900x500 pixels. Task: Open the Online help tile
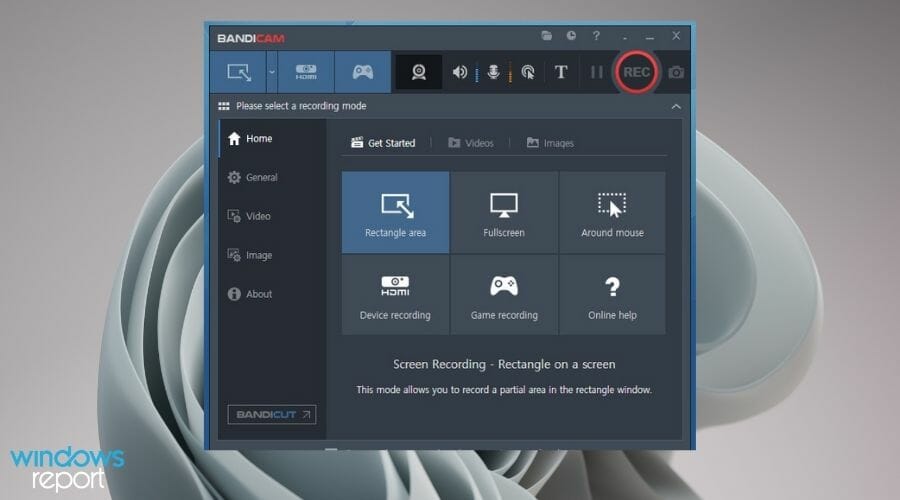[x=612, y=294]
